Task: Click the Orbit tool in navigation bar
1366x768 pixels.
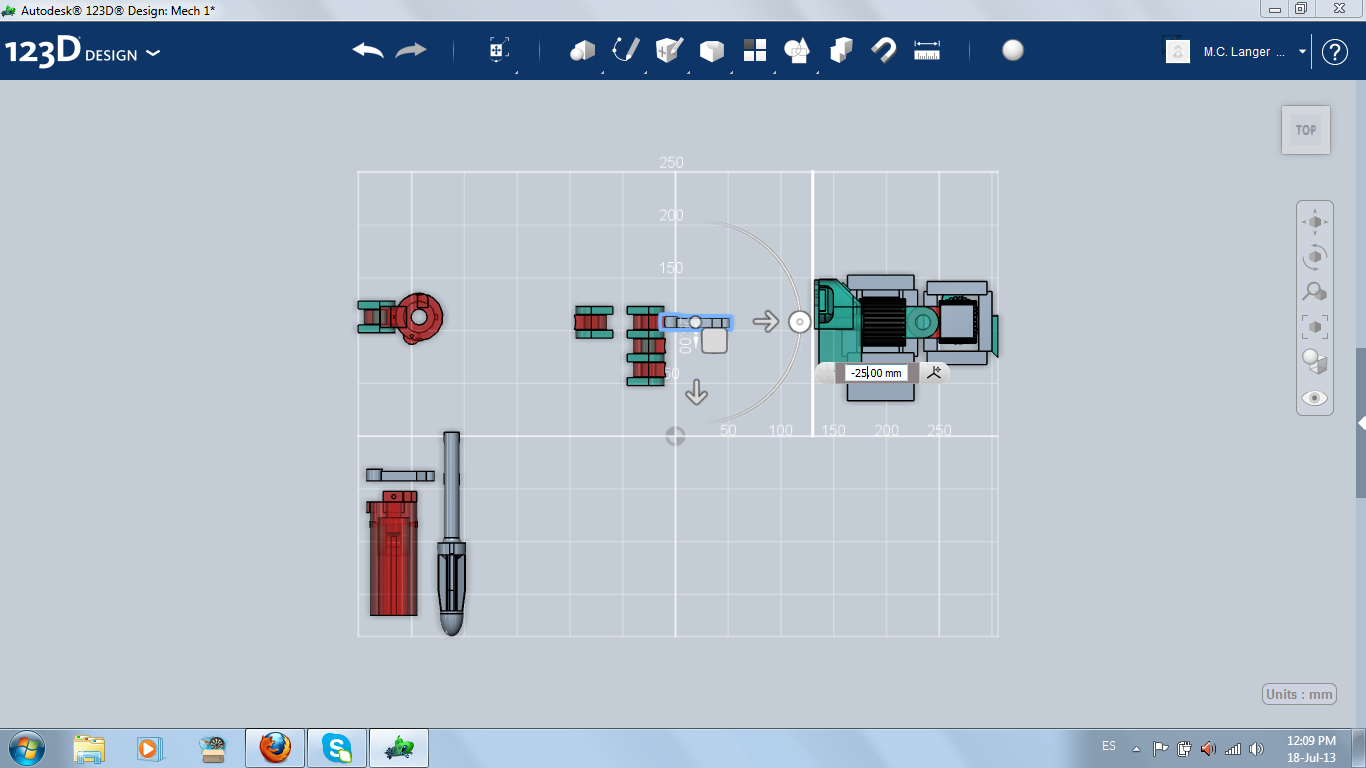Action: [x=1315, y=257]
